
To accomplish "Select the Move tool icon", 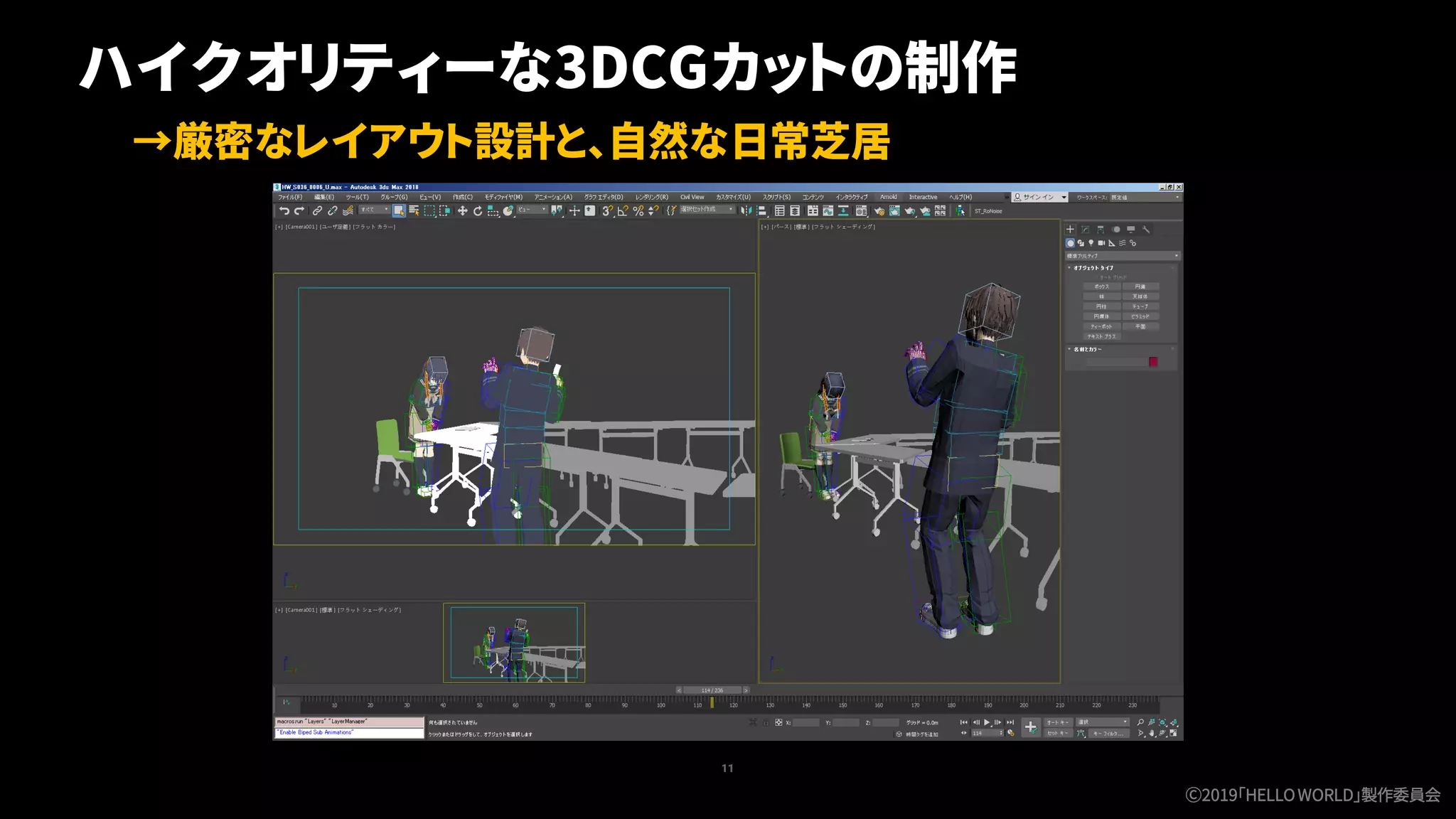I will pos(463,210).
